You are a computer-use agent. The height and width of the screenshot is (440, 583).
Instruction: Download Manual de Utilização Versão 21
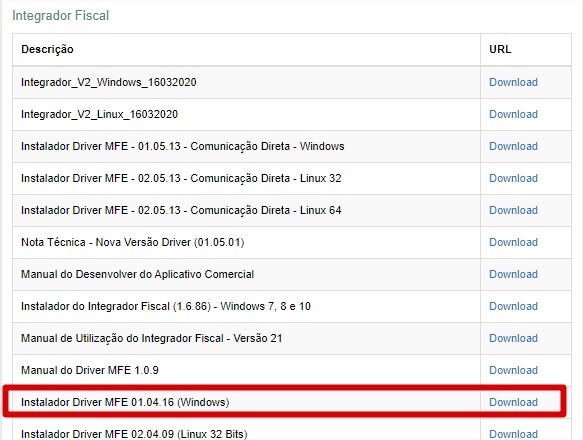pyautogui.click(x=513, y=338)
